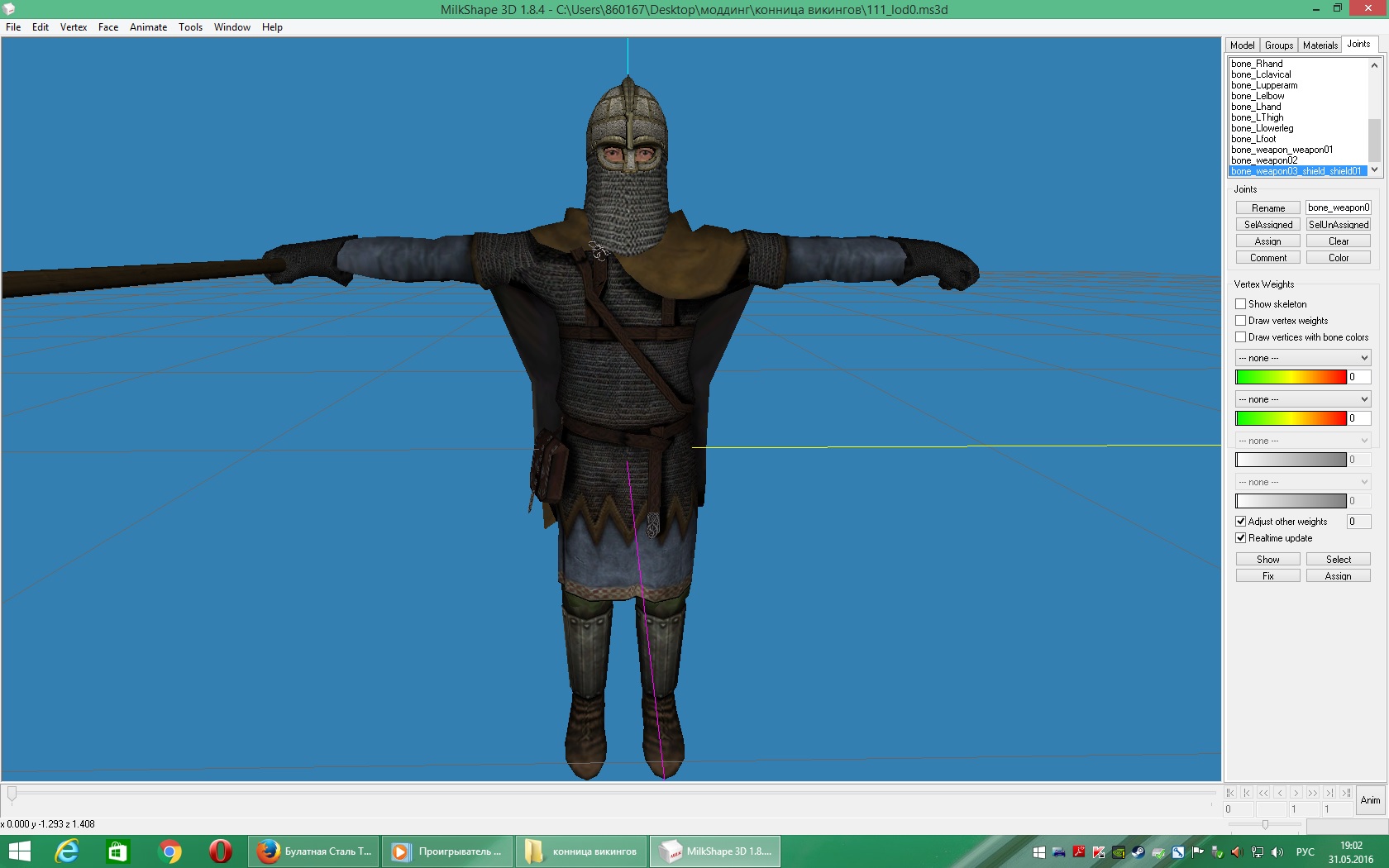Click the animation timeline slider handle

pyautogui.click(x=12, y=794)
